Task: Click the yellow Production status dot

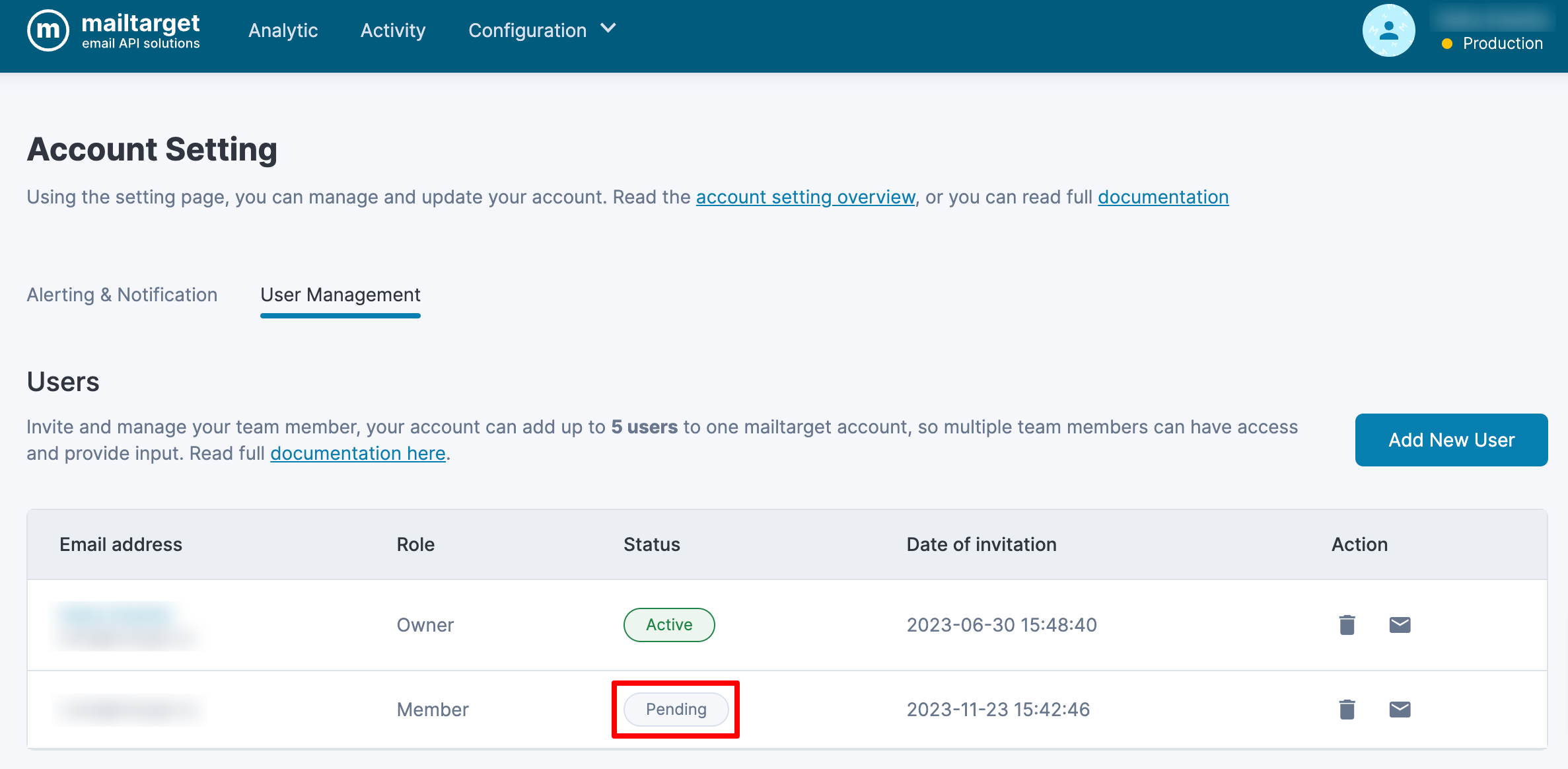Action: [x=1446, y=44]
